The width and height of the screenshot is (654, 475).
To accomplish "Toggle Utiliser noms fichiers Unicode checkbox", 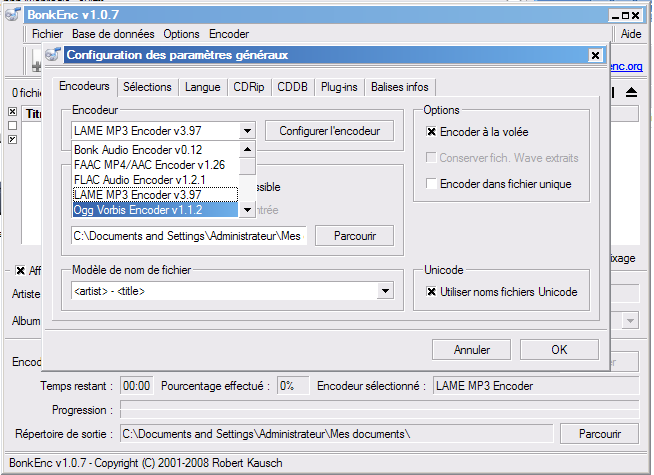I will (x=431, y=292).
